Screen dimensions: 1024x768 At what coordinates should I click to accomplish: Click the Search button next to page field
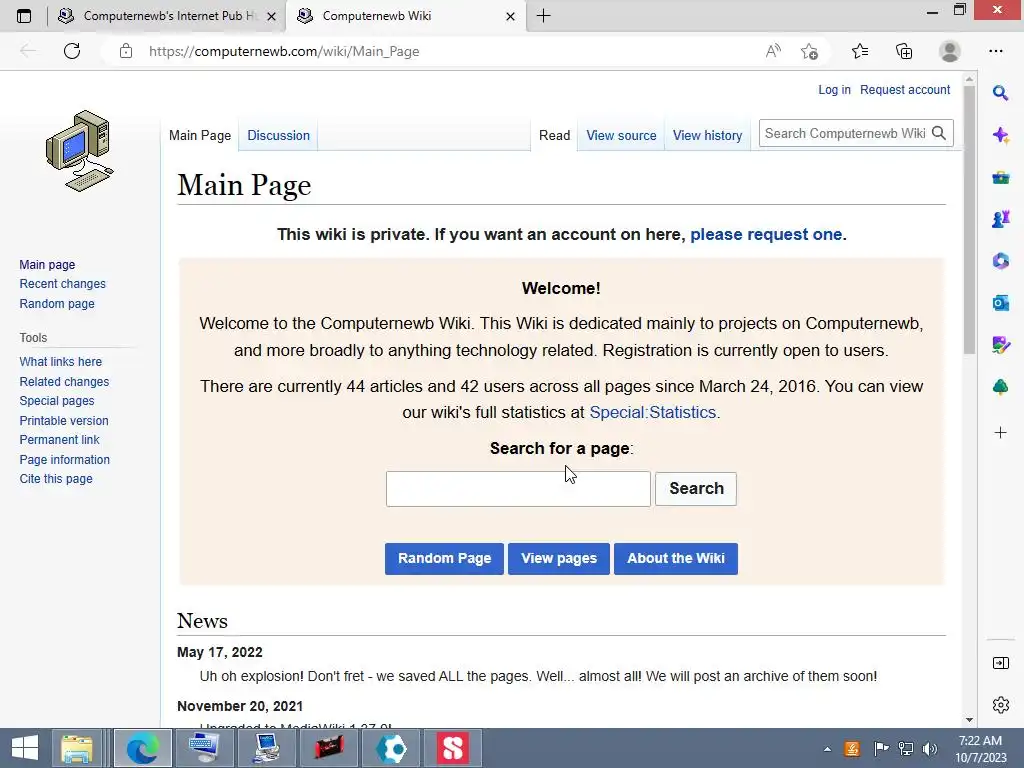696,488
